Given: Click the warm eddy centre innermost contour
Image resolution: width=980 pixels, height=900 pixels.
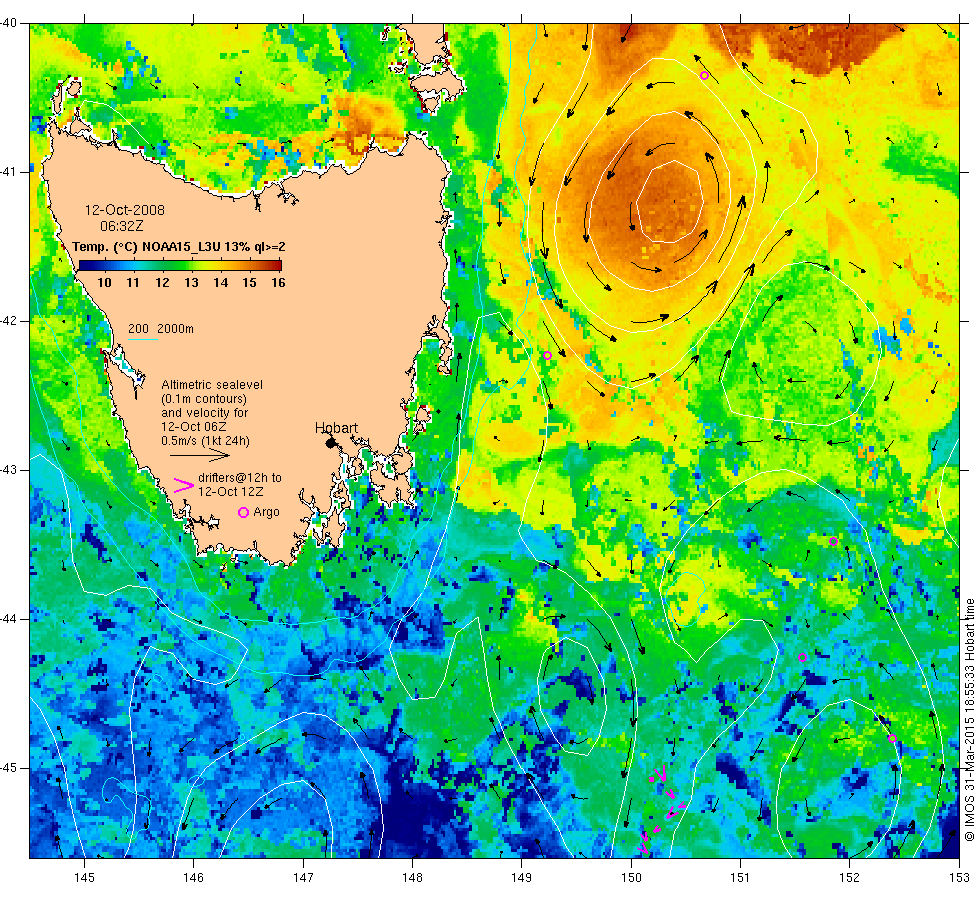Looking at the screenshot, I should pyautogui.click(x=671, y=201).
